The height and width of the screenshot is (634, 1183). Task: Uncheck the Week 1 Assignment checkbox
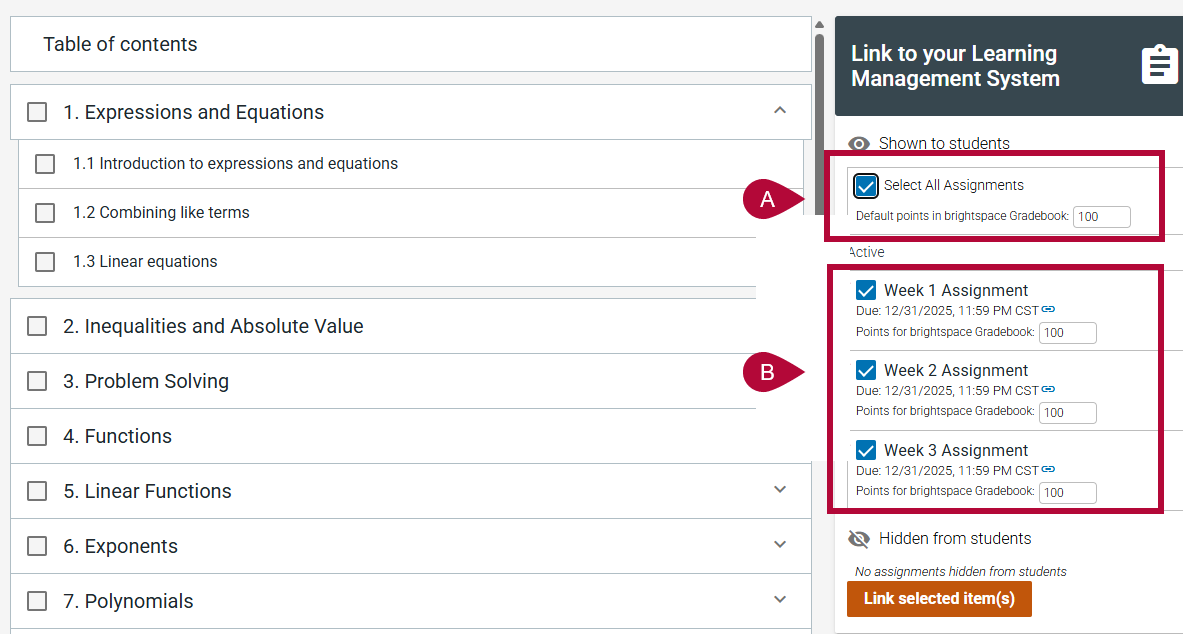pyautogui.click(x=866, y=291)
